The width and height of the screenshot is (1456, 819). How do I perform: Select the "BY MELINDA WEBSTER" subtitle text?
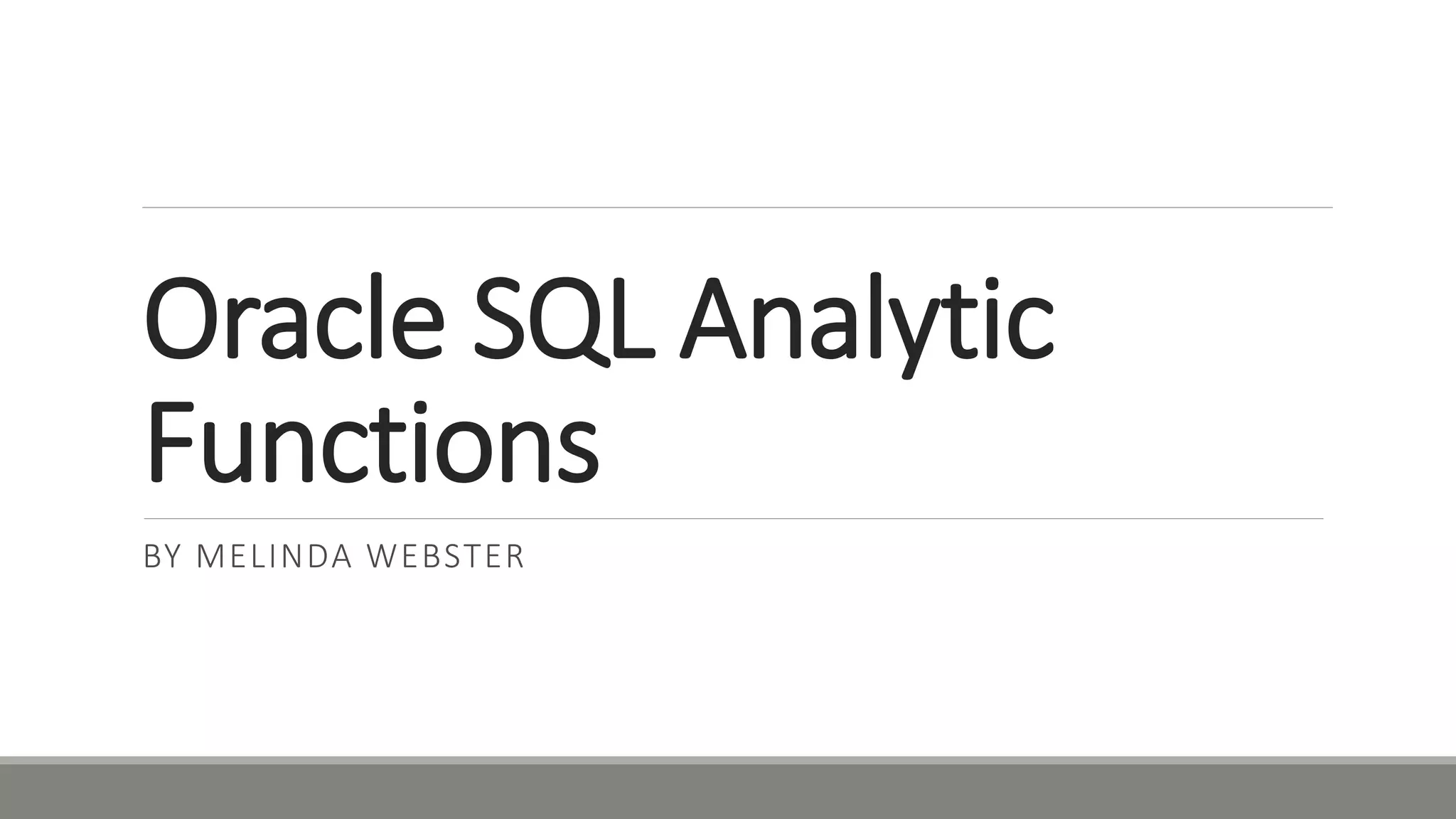(333, 557)
